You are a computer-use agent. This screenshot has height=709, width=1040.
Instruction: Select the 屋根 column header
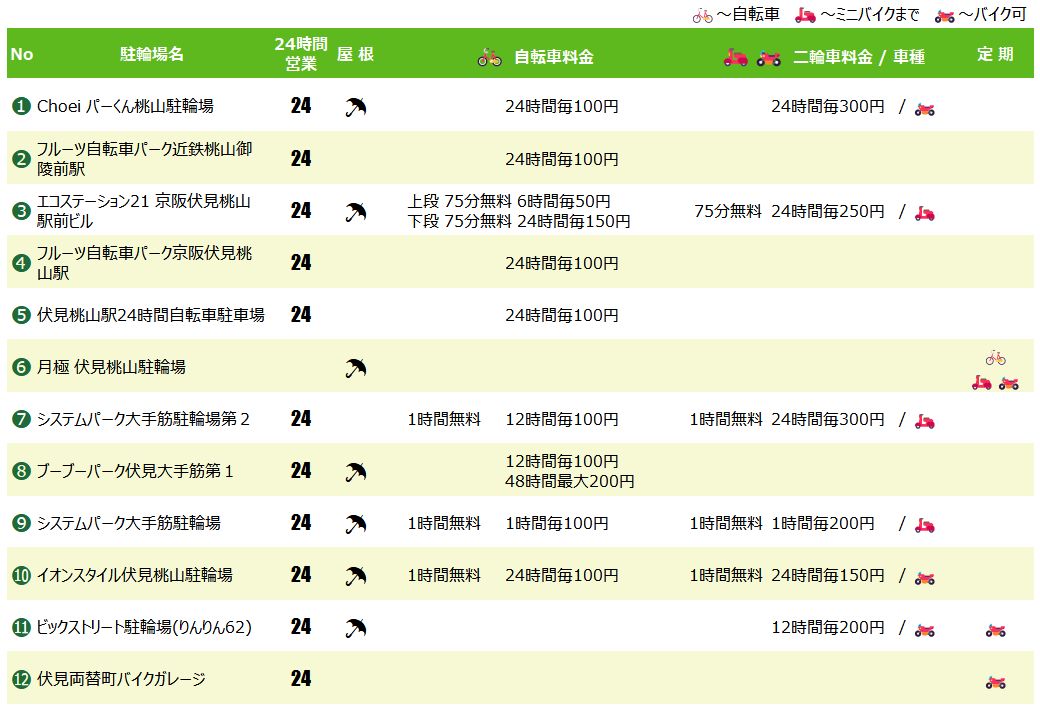[355, 54]
